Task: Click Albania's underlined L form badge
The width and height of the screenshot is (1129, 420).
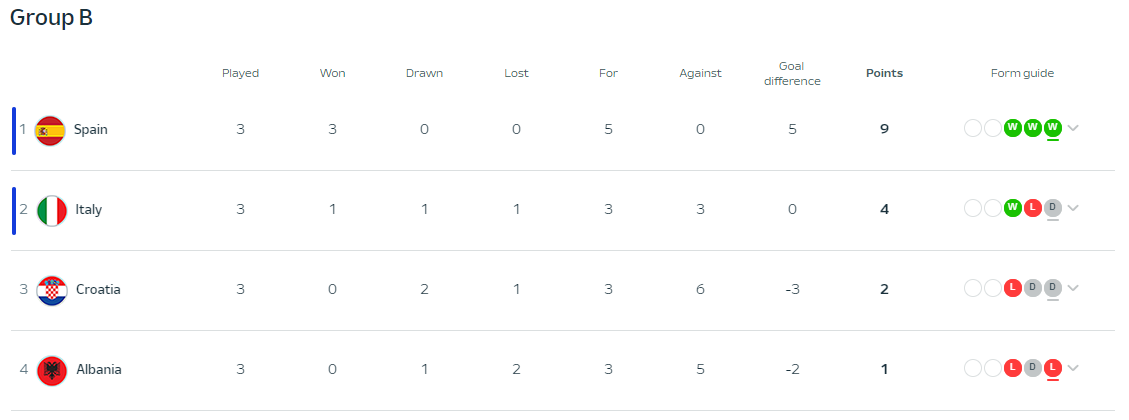Action: 1053,368
